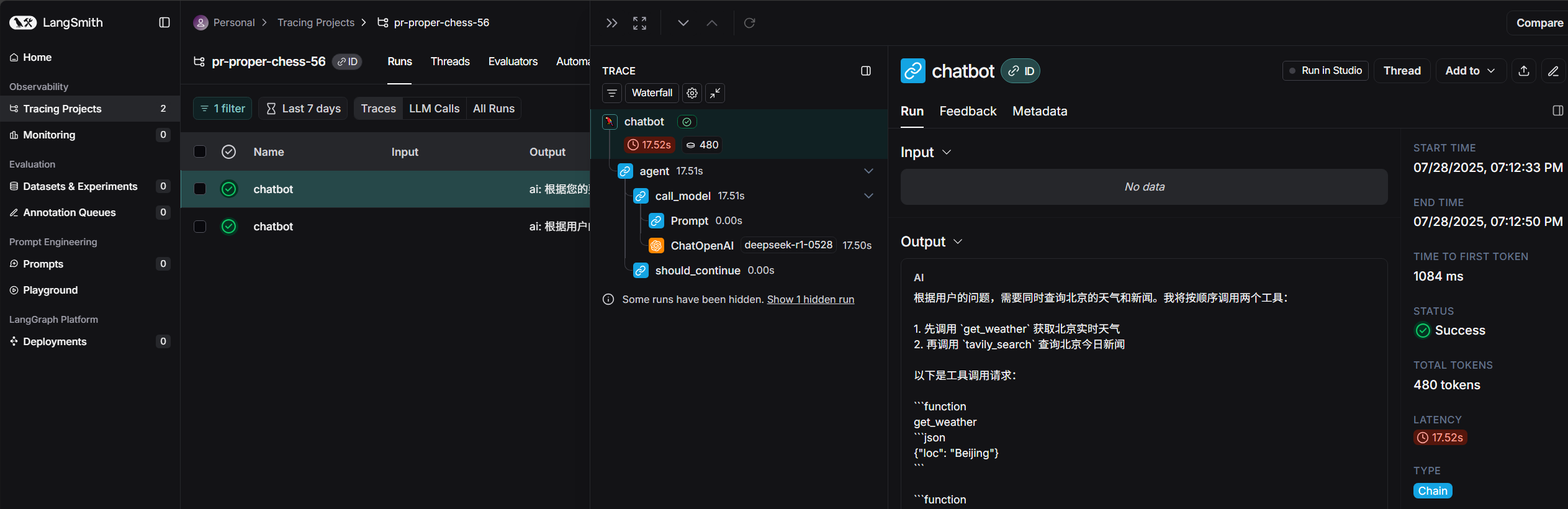Collapse the call_model node chevron
This screenshot has height=509, width=1568.
(868, 196)
